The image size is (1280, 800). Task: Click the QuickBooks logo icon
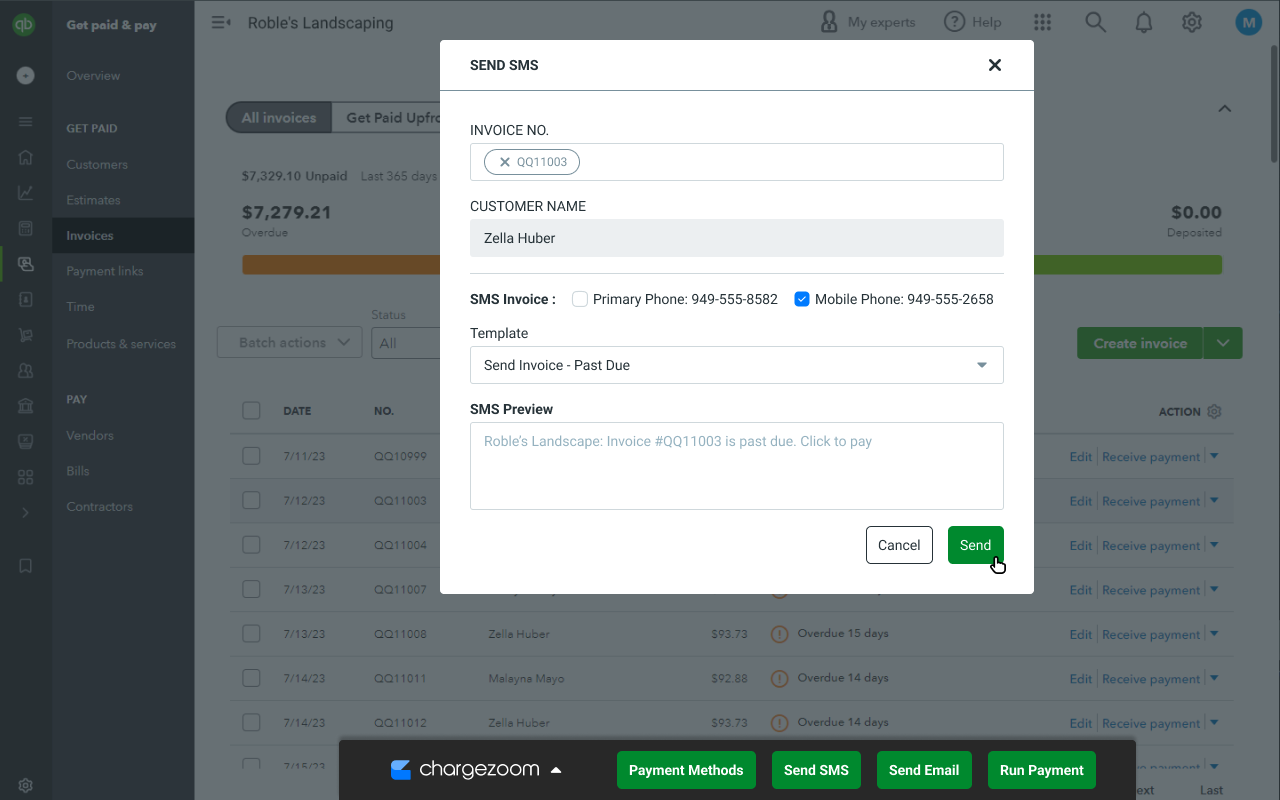(25, 25)
